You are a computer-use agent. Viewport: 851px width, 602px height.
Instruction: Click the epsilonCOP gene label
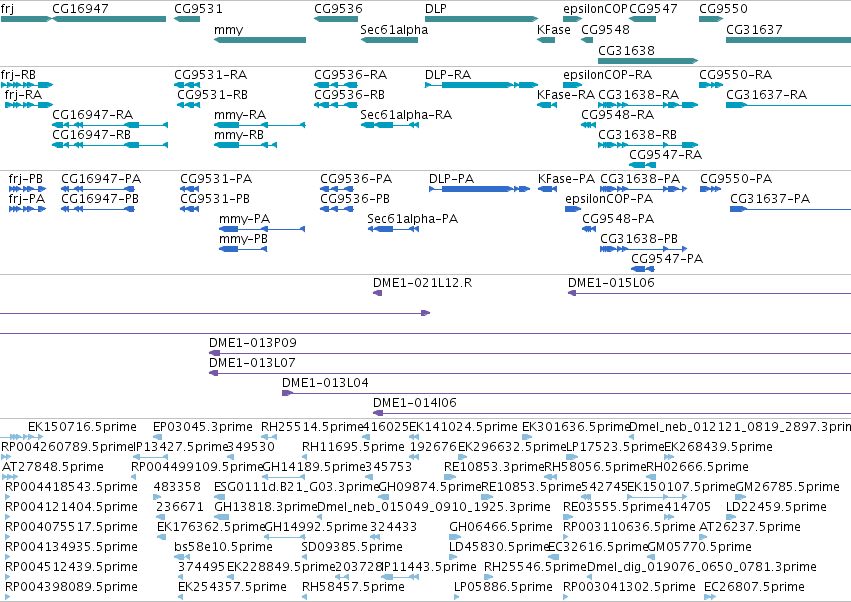tap(595, 9)
